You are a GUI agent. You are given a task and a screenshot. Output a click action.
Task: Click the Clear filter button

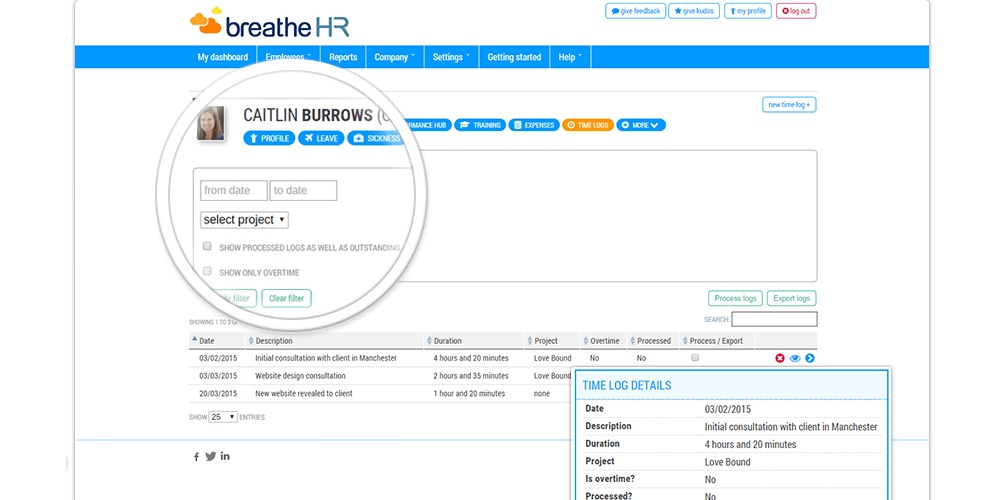tap(286, 298)
